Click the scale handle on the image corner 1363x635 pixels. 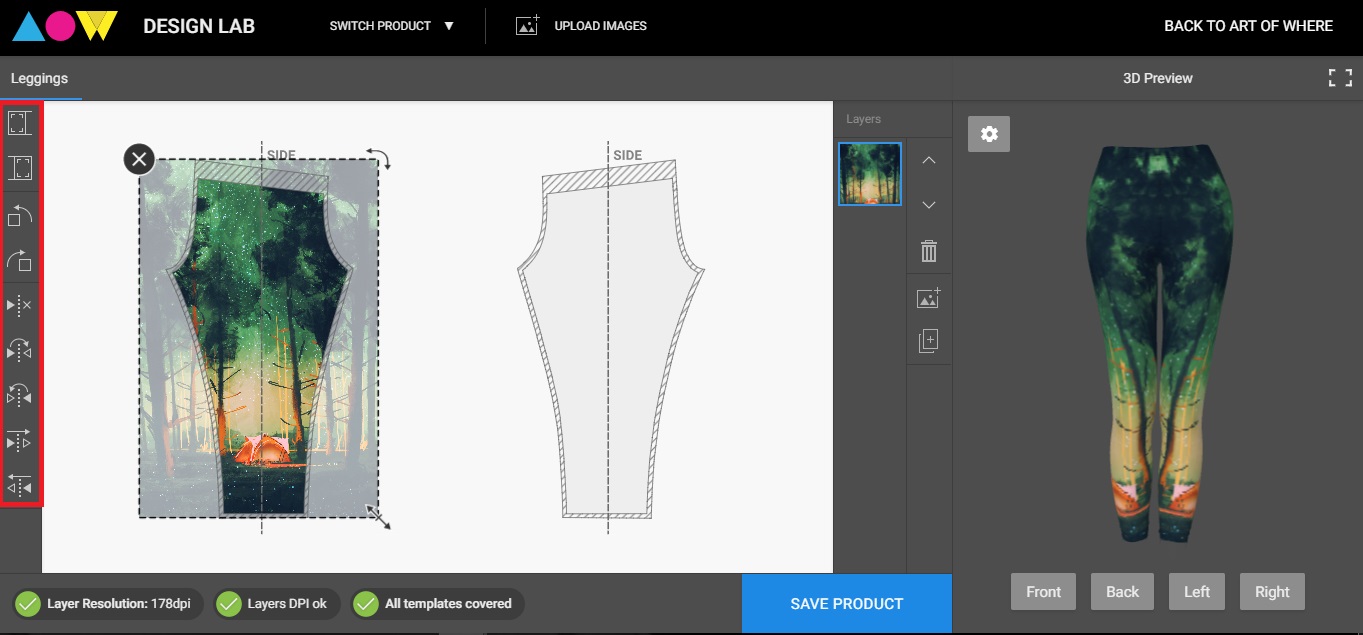pyautogui.click(x=378, y=516)
